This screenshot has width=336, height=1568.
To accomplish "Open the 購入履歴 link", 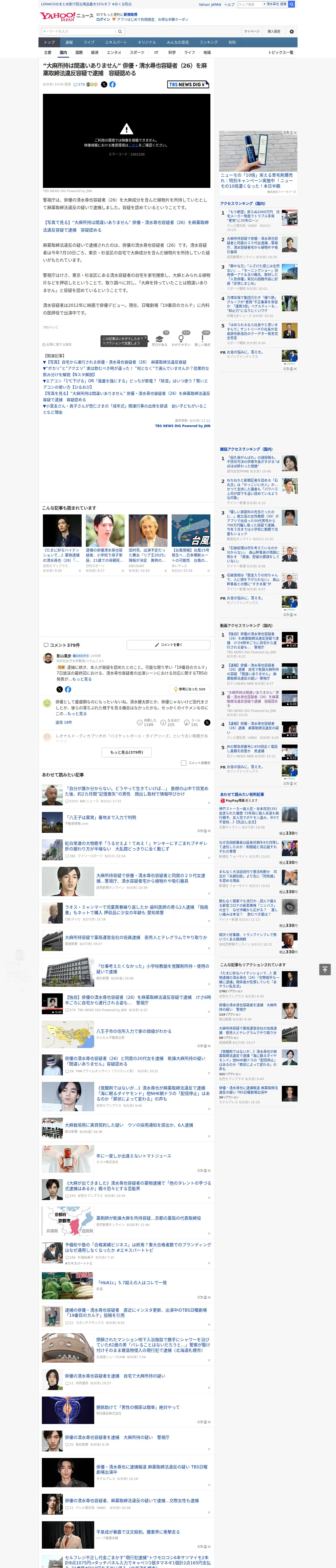I will coord(274,32).
